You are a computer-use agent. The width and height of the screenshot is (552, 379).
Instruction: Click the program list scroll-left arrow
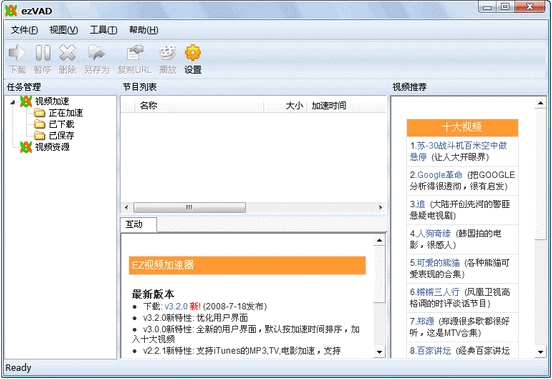pyautogui.click(x=127, y=207)
